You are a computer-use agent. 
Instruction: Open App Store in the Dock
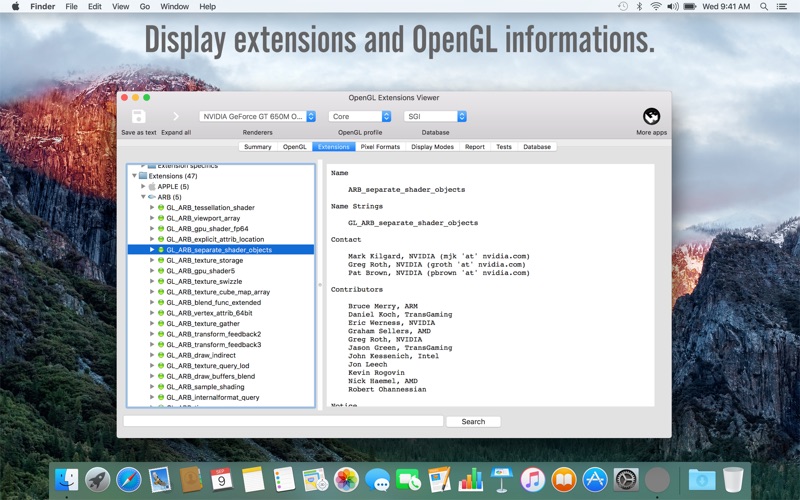coord(595,480)
